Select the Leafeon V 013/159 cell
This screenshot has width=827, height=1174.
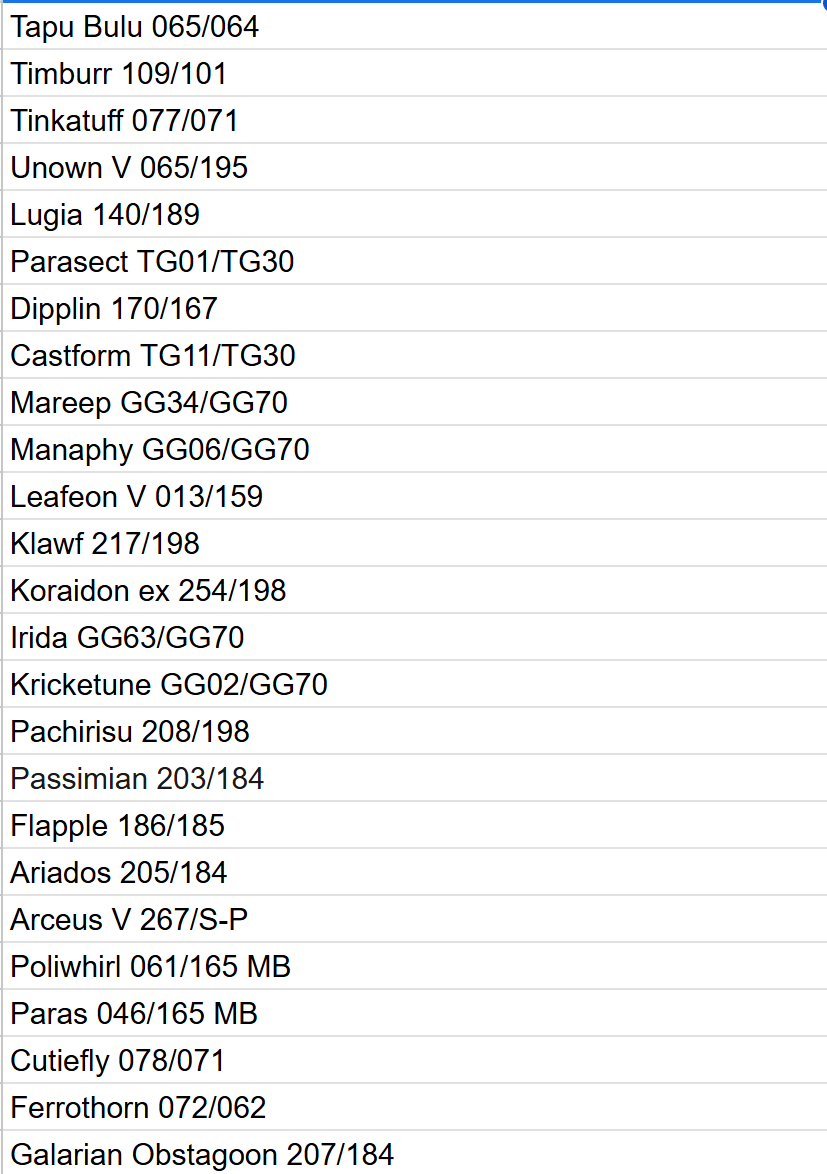(x=137, y=497)
